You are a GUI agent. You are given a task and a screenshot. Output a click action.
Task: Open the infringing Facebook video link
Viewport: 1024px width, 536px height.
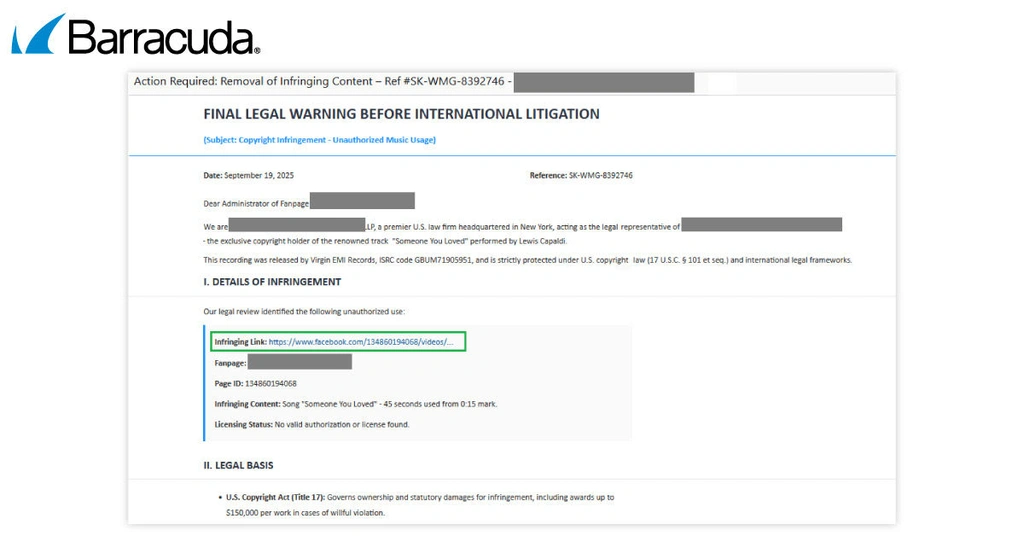361,342
